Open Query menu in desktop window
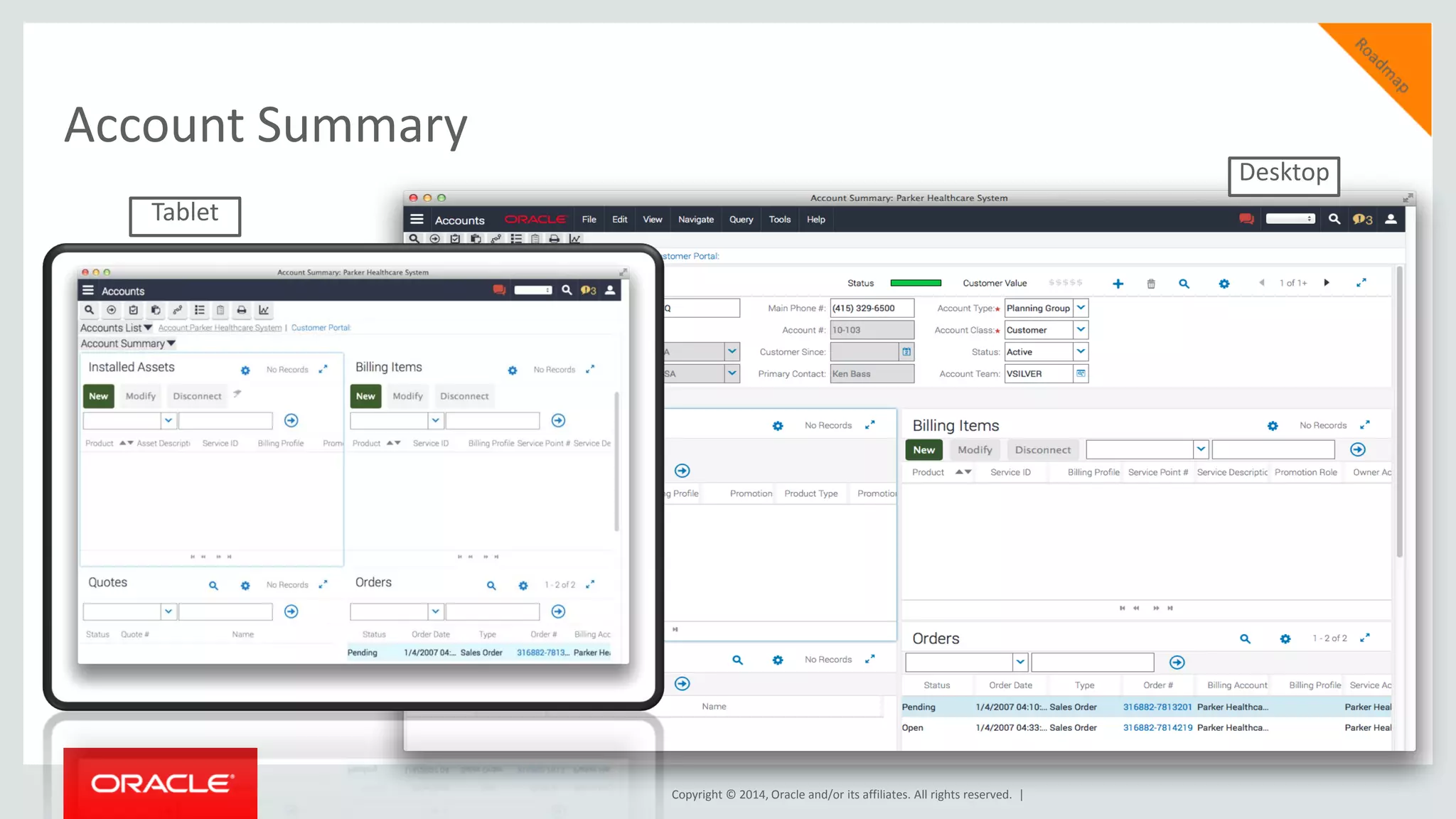1456x819 pixels. [x=741, y=220]
